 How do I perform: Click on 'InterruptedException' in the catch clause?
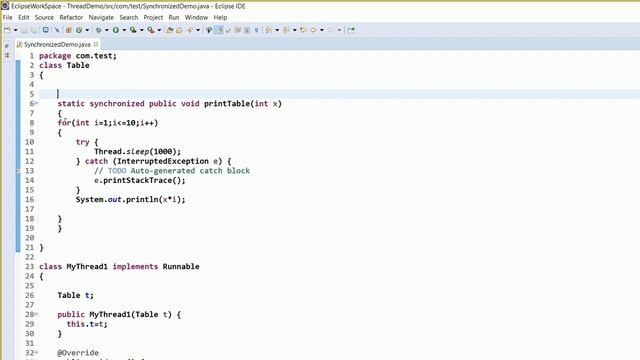pos(162,161)
